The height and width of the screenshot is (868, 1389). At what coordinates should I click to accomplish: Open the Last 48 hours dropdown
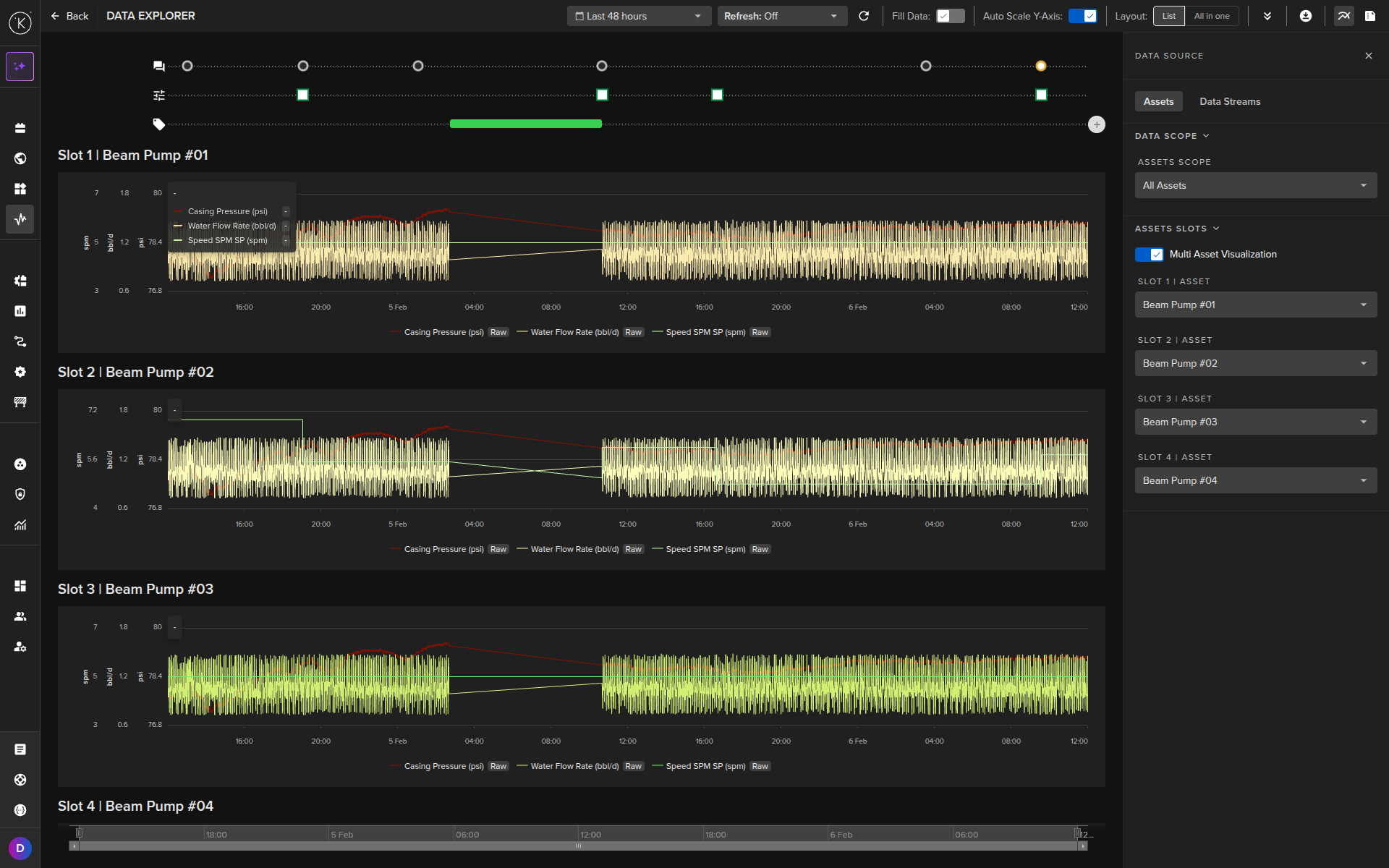click(x=639, y=16)
